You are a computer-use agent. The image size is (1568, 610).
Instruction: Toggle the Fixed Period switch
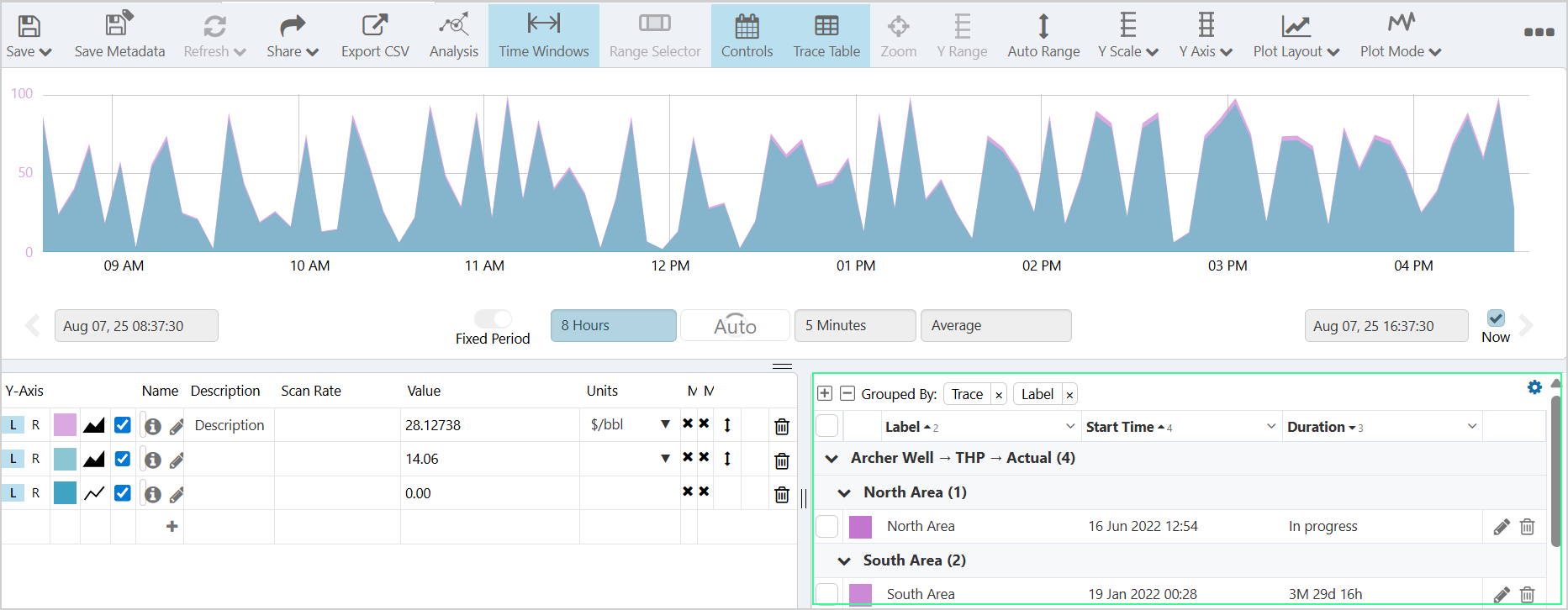point(493,319)
